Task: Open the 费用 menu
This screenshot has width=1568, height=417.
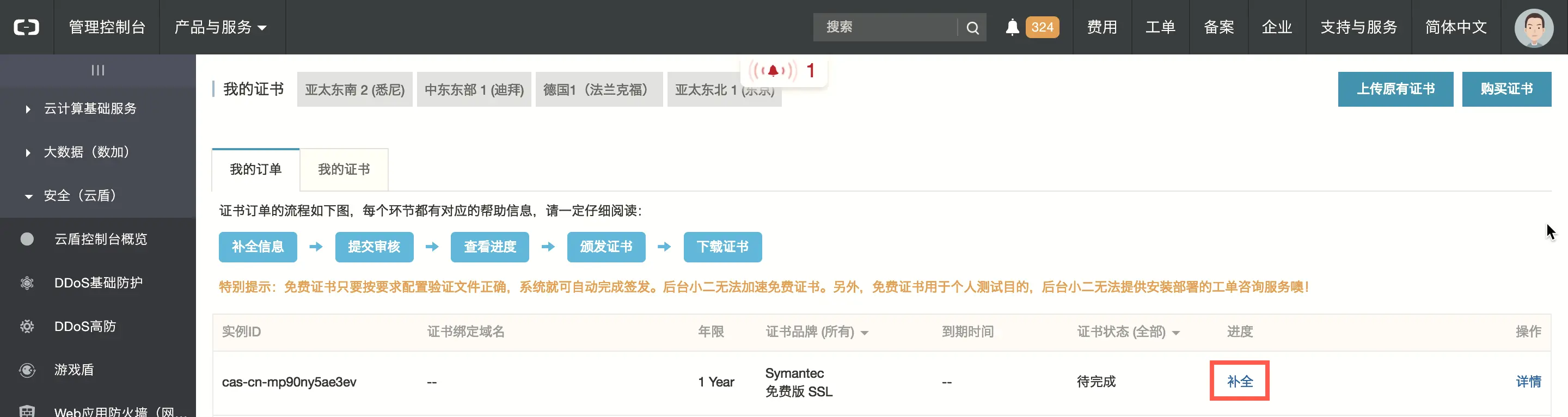Action: pos(1102,27)
